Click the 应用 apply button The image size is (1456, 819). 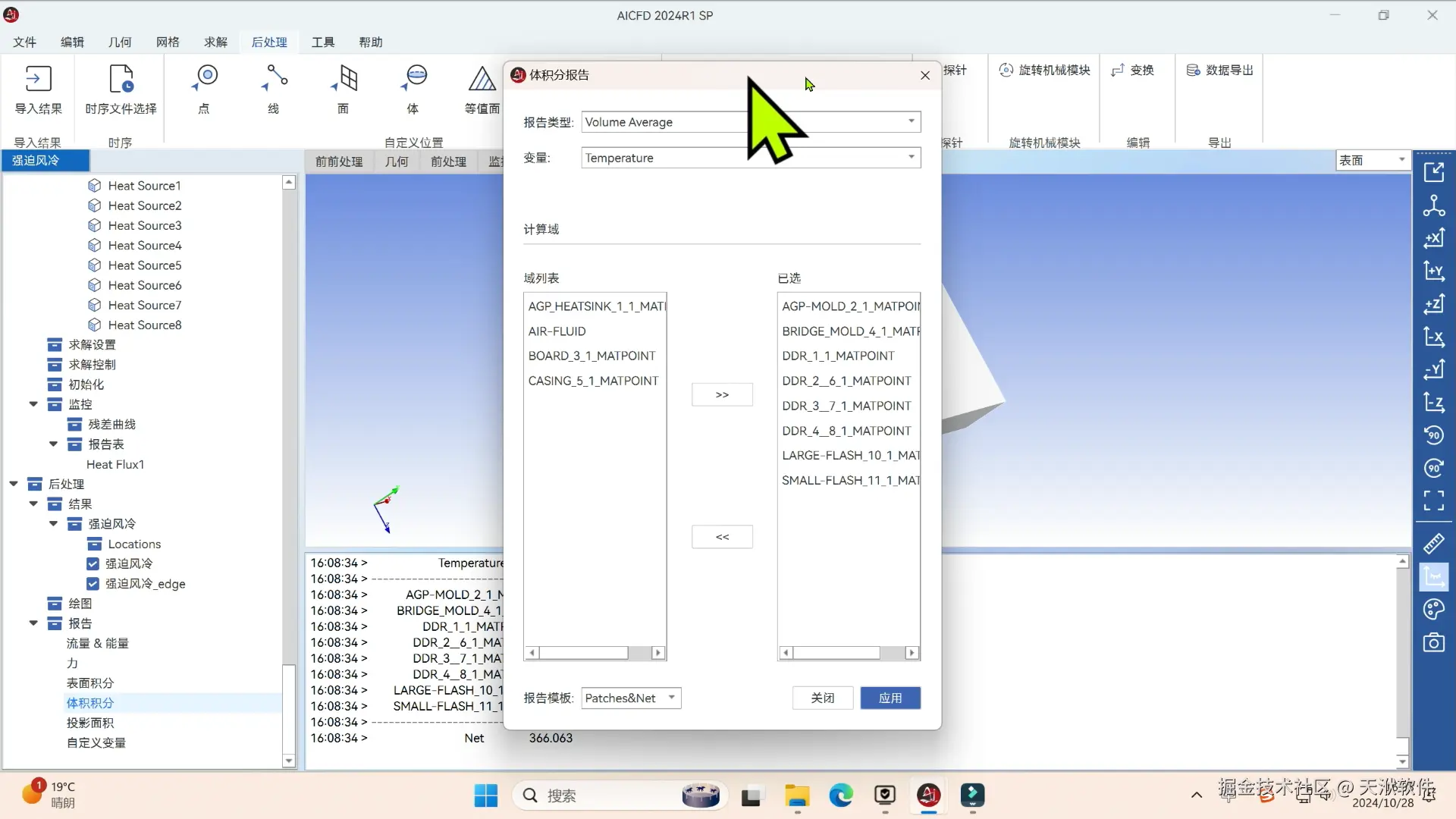coord(890,698)
